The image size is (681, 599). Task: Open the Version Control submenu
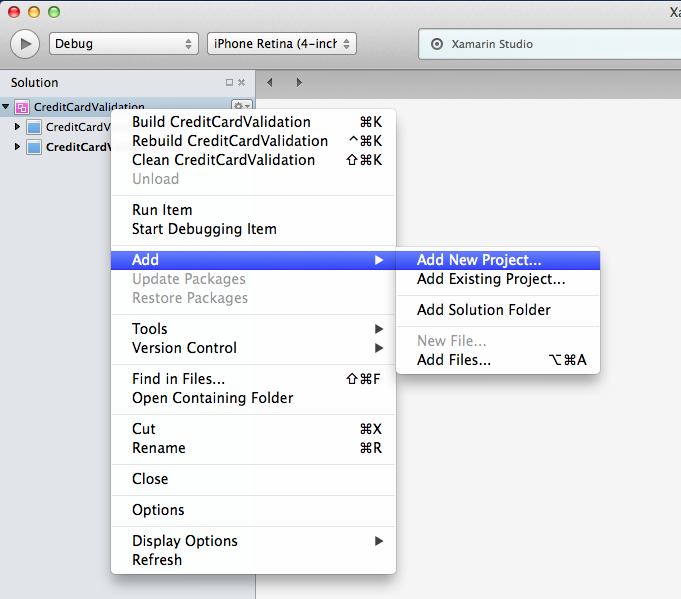click(184, 348)
